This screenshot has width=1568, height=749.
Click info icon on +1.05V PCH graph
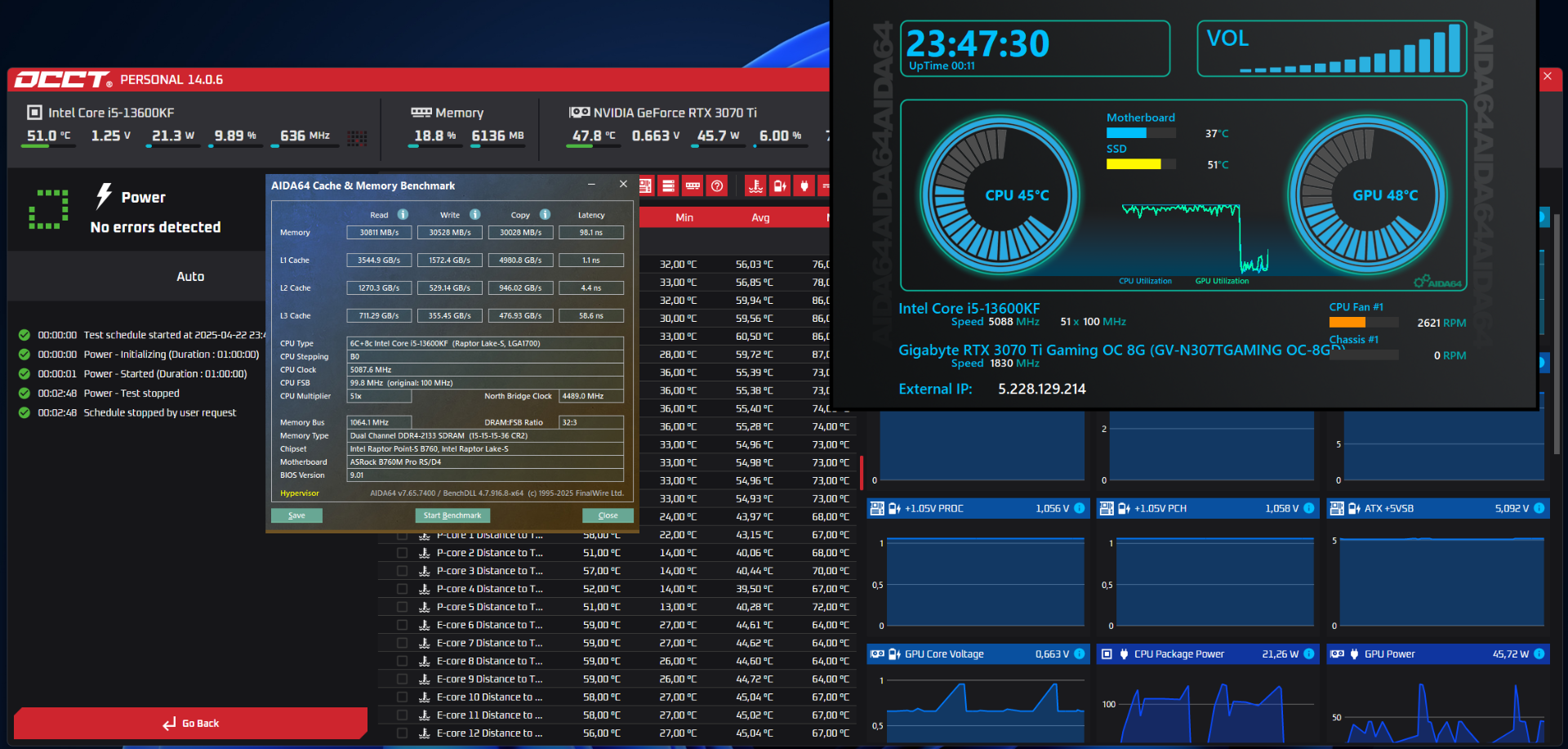click(1309, 508)
